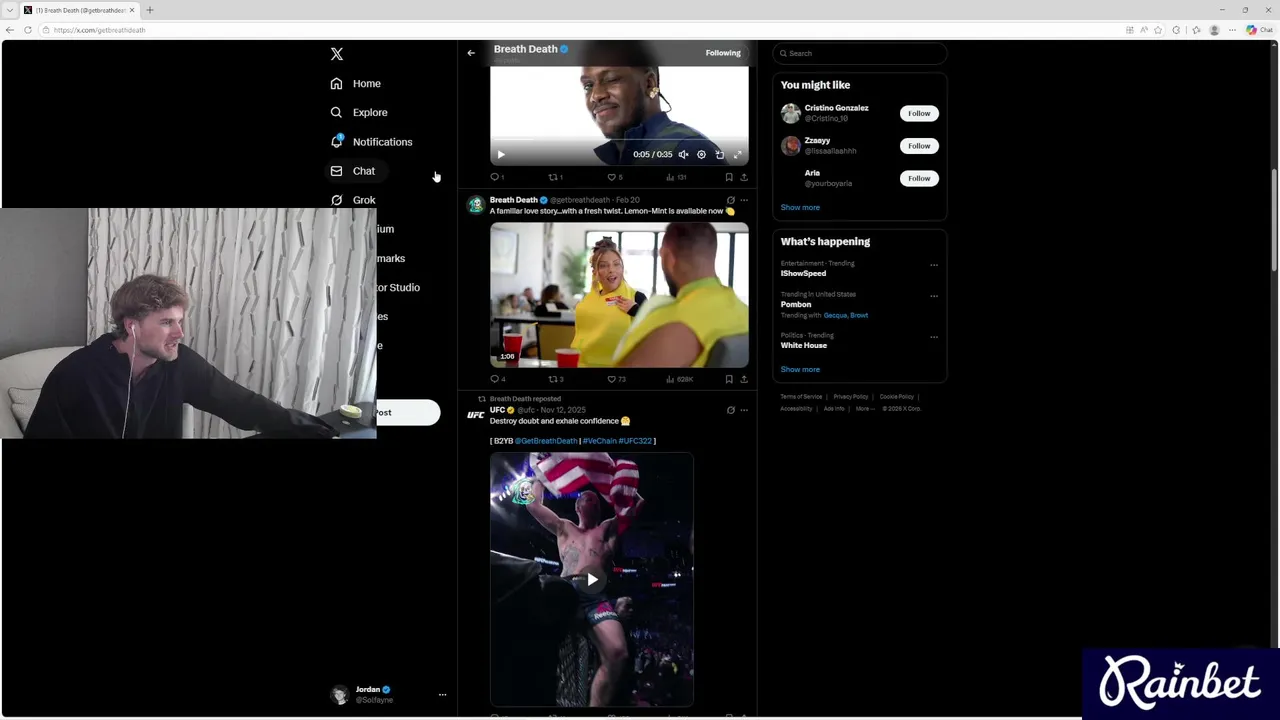
Task: Like the Lemon-Mint post with 73 likes
Action: 616,379
